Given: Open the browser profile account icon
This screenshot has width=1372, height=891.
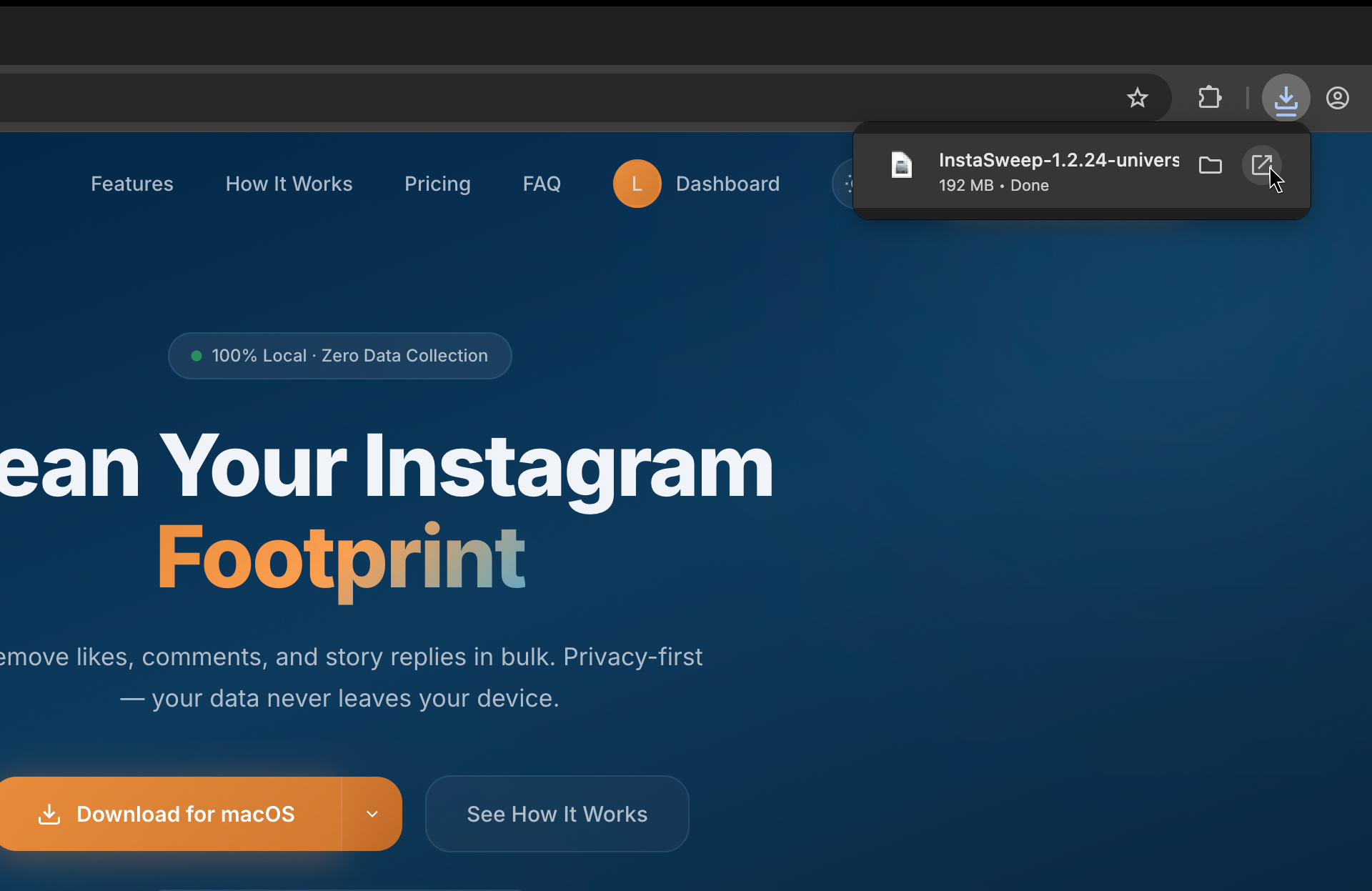Looking at the screenshot, I should click(x=1337, y=98).
